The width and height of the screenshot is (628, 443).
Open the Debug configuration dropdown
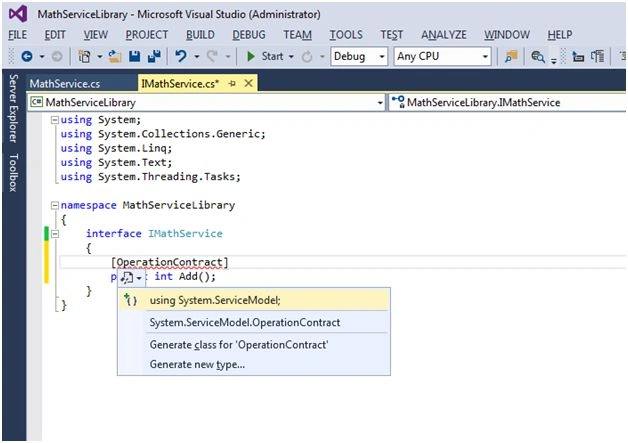tap(359, 56)
